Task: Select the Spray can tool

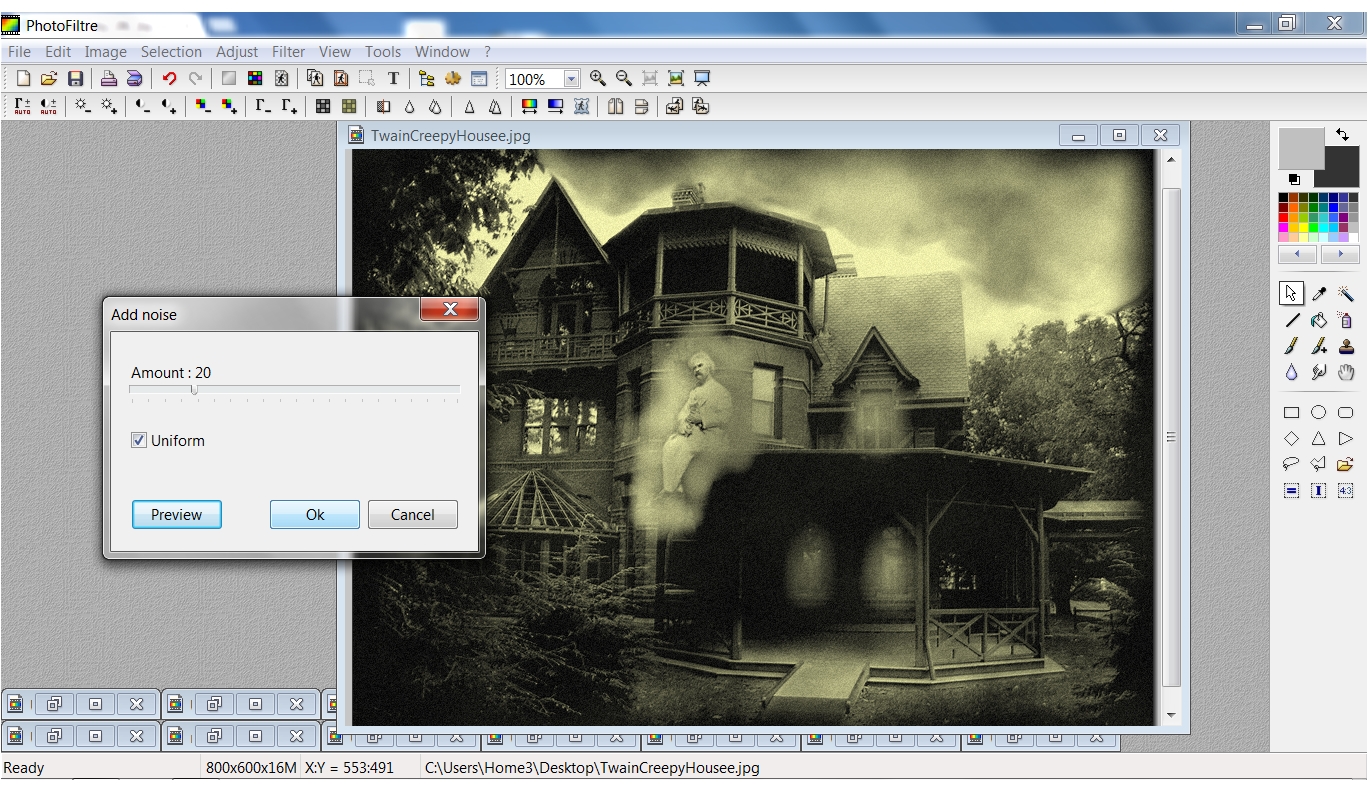Action: point(1345,321)
